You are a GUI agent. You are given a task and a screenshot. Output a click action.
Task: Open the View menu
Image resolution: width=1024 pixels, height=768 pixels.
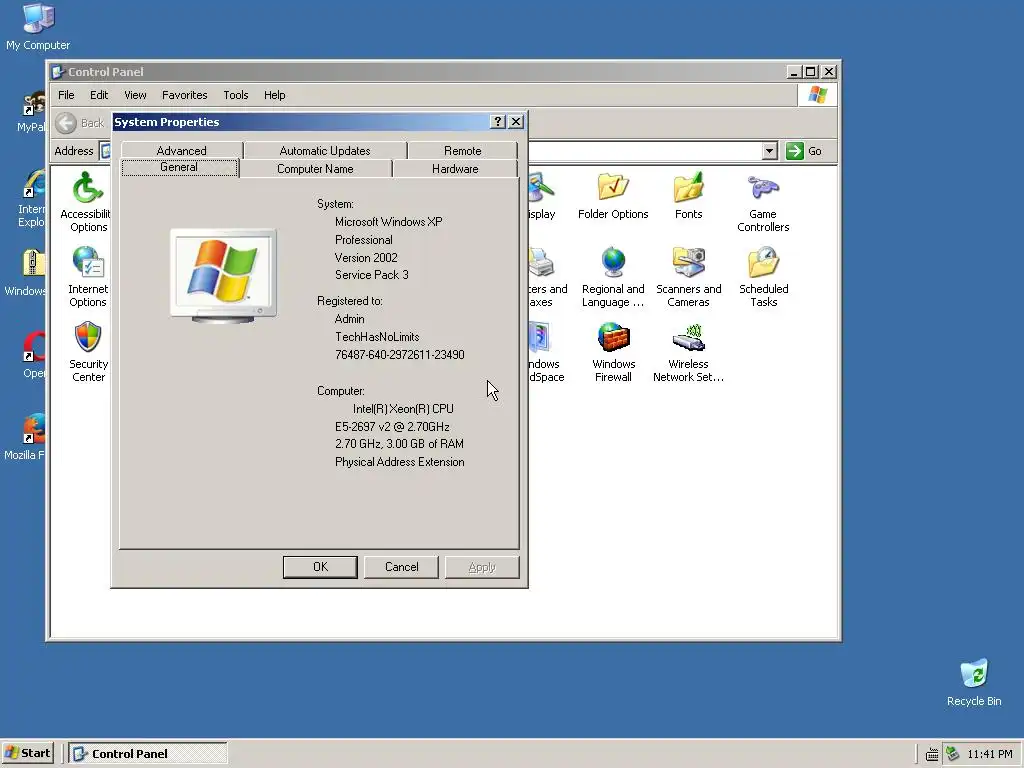135,95
